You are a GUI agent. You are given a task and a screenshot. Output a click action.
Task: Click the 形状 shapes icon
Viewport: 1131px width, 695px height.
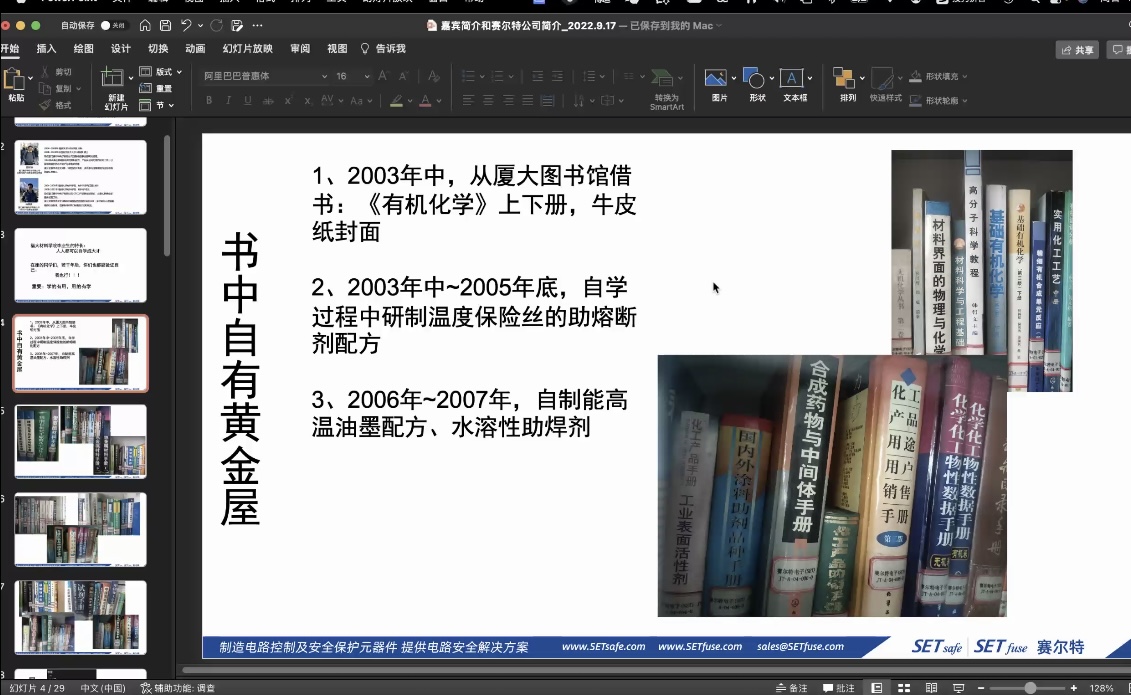click(756, 79)
